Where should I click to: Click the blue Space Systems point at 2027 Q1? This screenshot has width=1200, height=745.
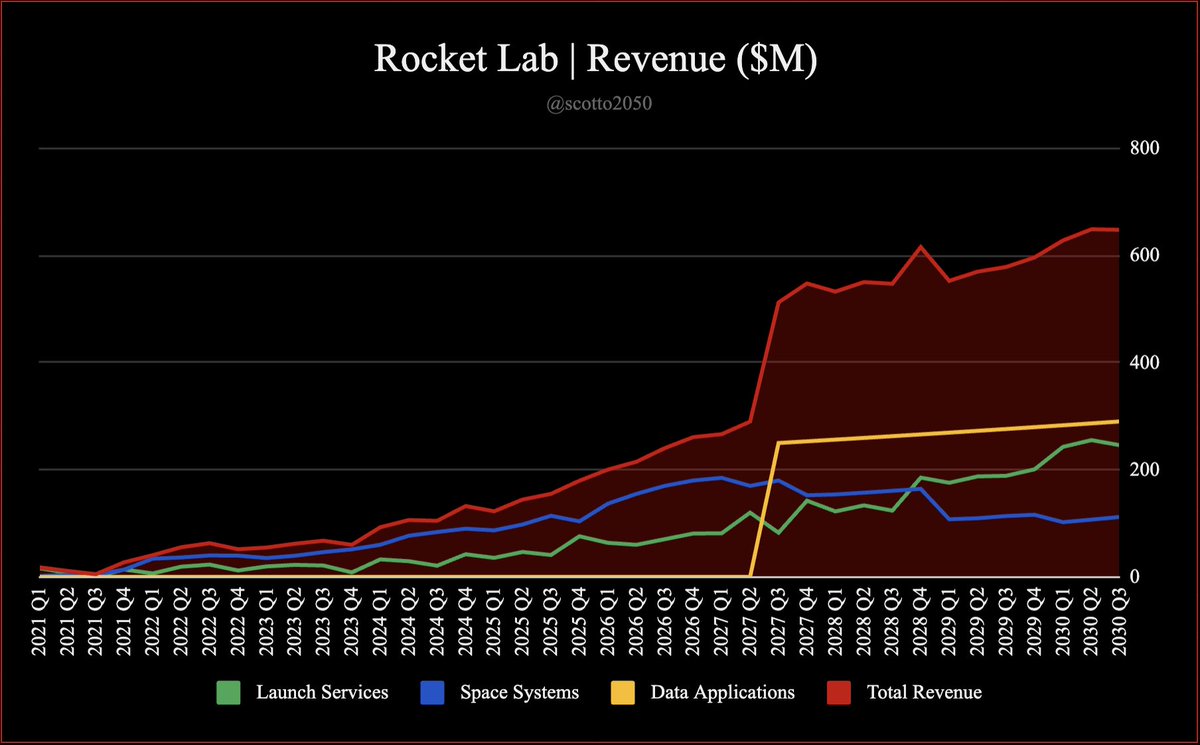coord(722,478)
